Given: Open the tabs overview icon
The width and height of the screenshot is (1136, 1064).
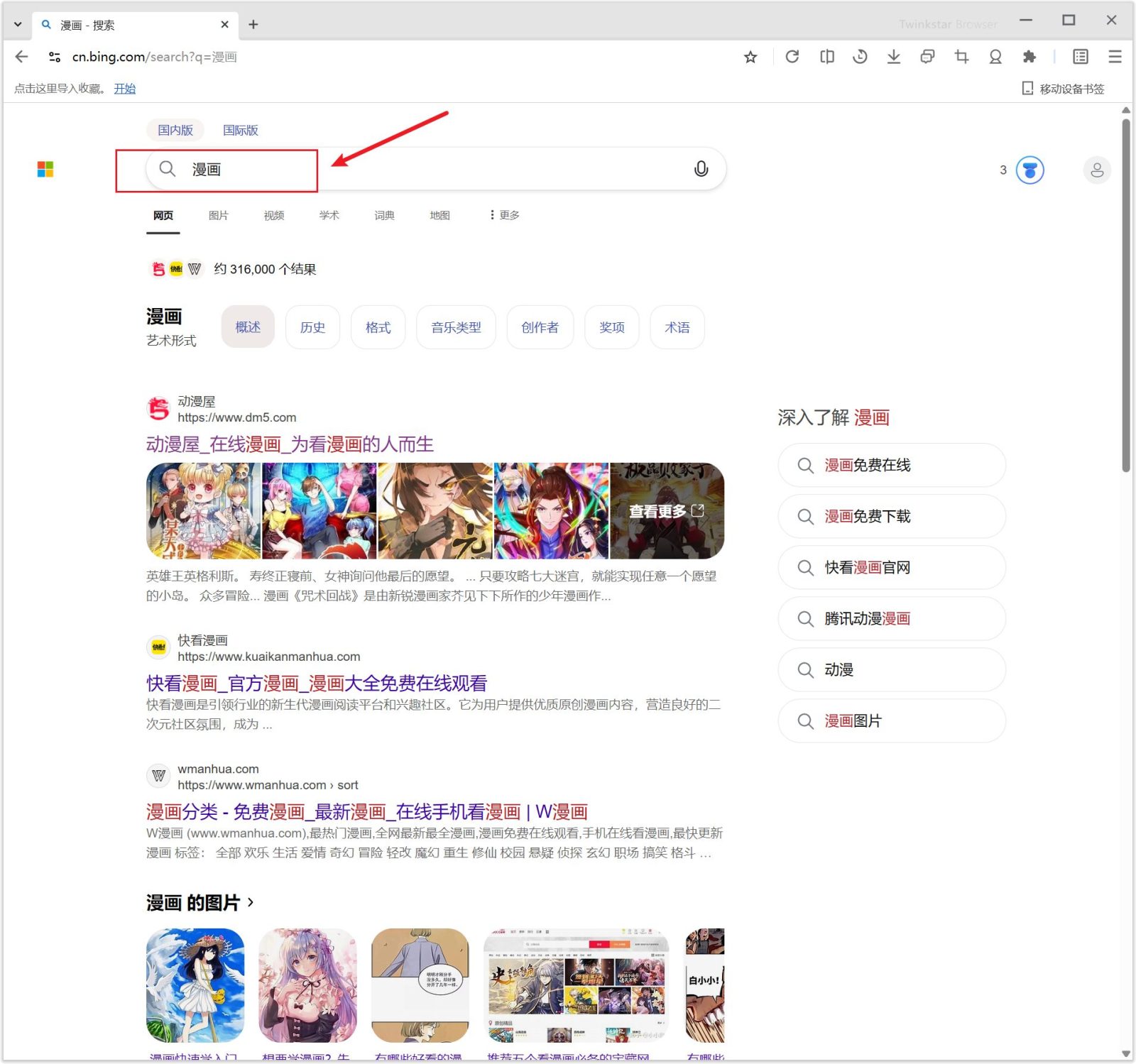Looking at the screenshot, I should pyautogui.click(x=927, y=57).
